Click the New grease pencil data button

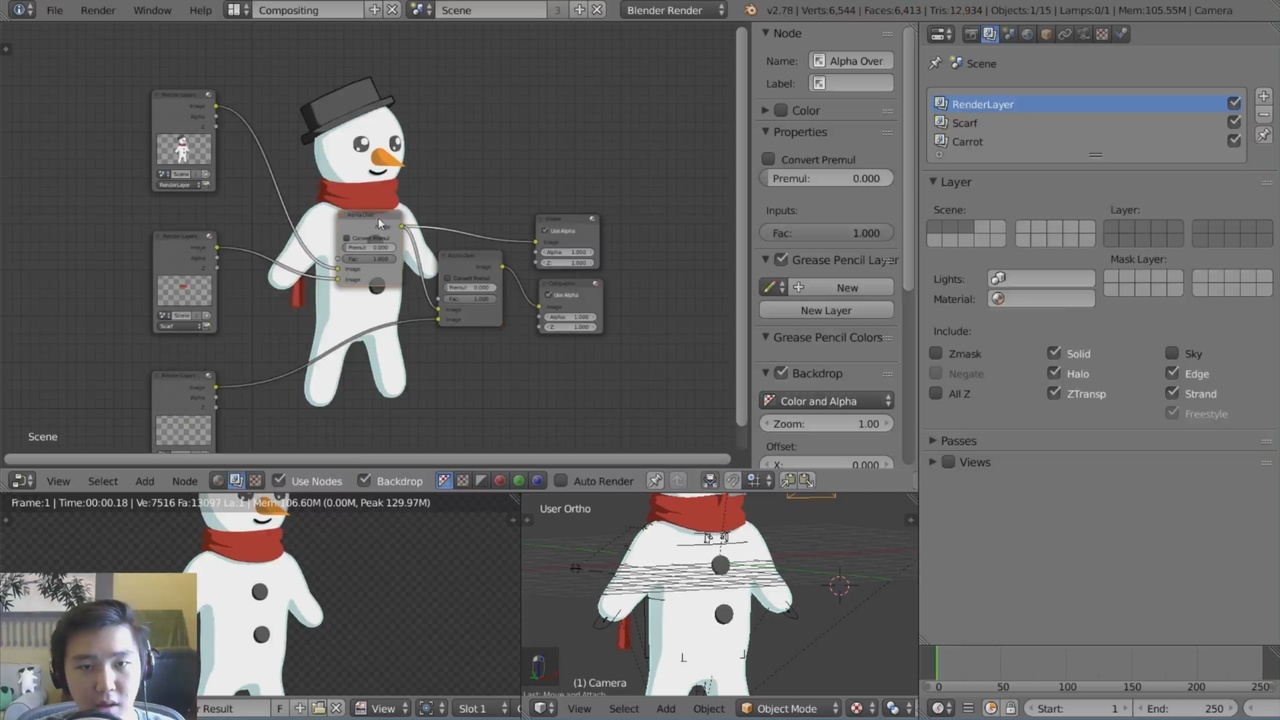[847, 287]
